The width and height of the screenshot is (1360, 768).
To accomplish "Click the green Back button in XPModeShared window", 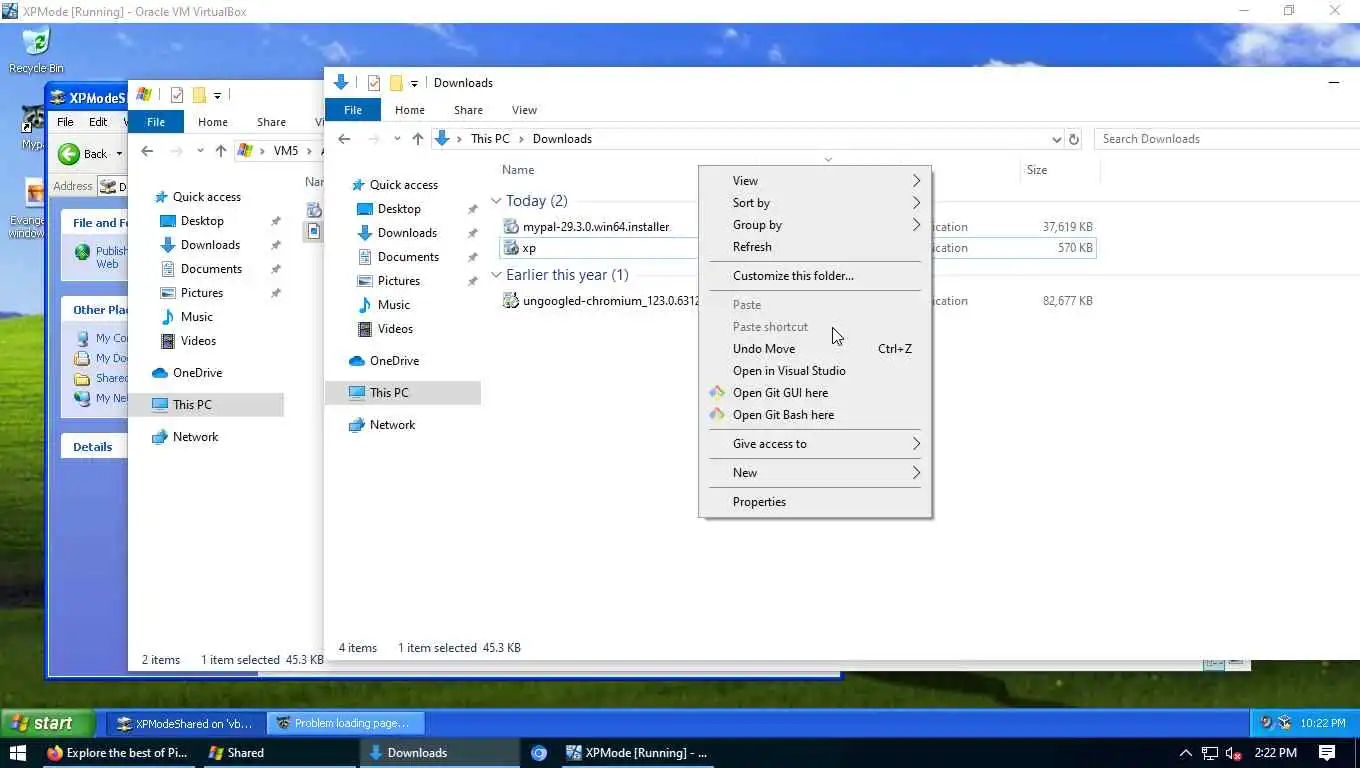I will point(83,154).
